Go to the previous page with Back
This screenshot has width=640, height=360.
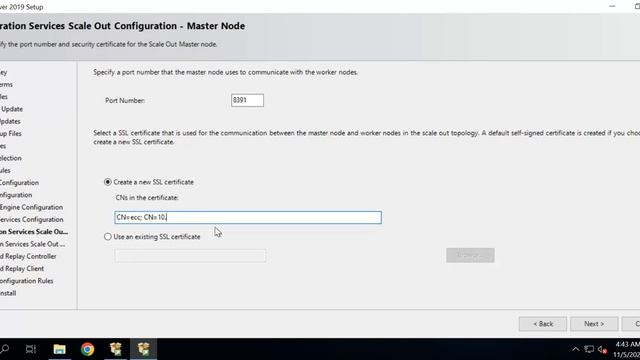pyautogui.click(x=543, y=324)
